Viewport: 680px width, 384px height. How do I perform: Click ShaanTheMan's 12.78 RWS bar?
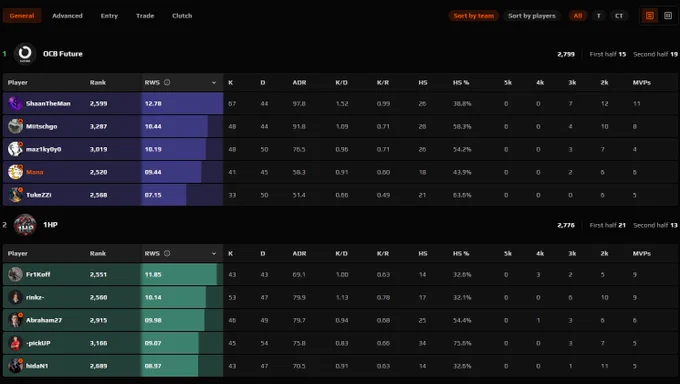click(x=182, y=103)
